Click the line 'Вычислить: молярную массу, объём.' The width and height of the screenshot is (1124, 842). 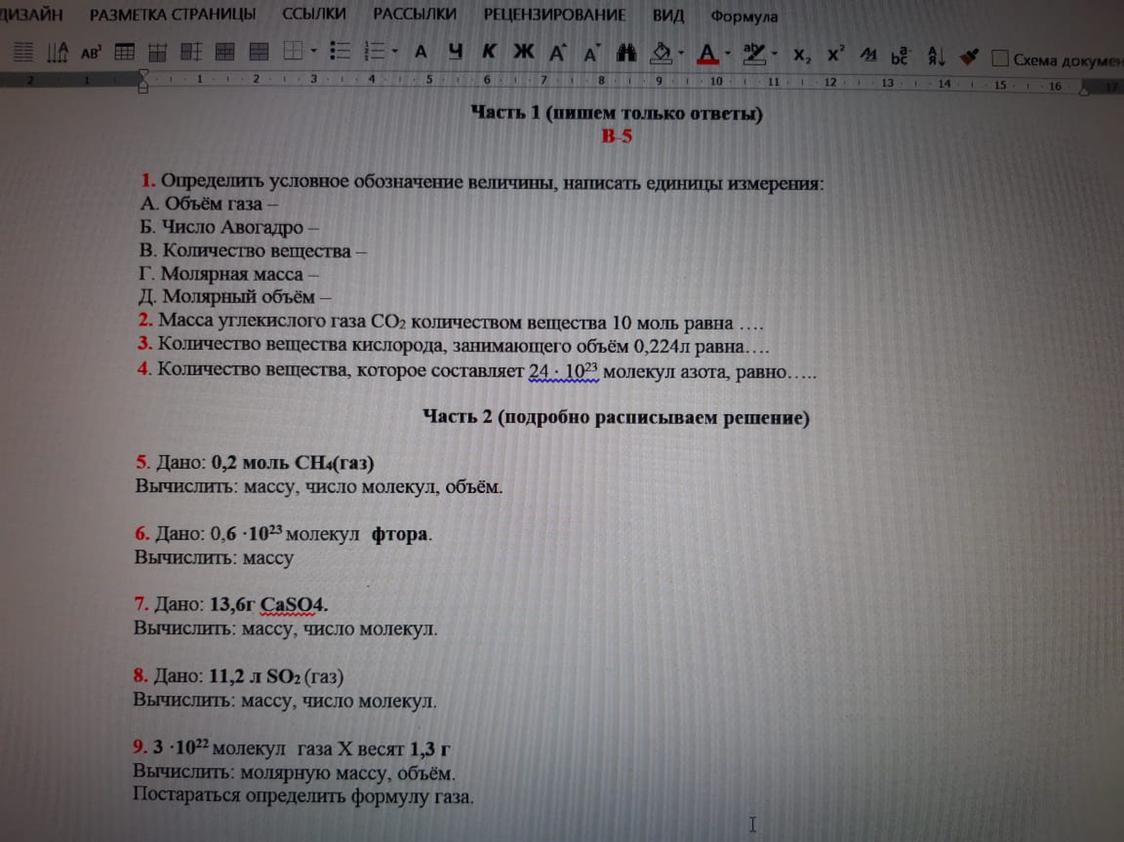click(294, 772)
